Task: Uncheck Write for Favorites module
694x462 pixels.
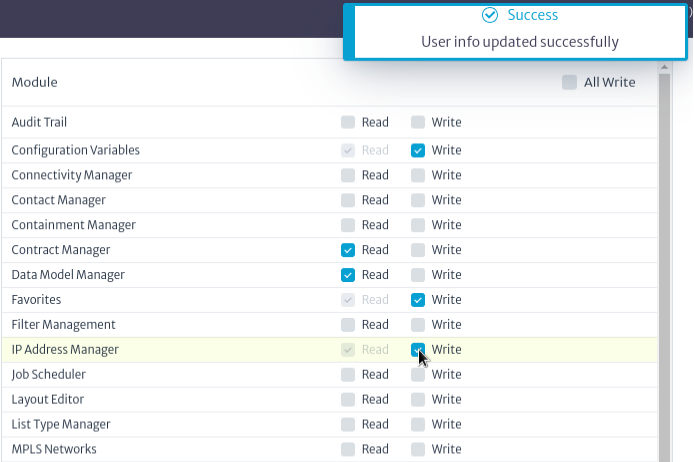Action: pos(418,300)
